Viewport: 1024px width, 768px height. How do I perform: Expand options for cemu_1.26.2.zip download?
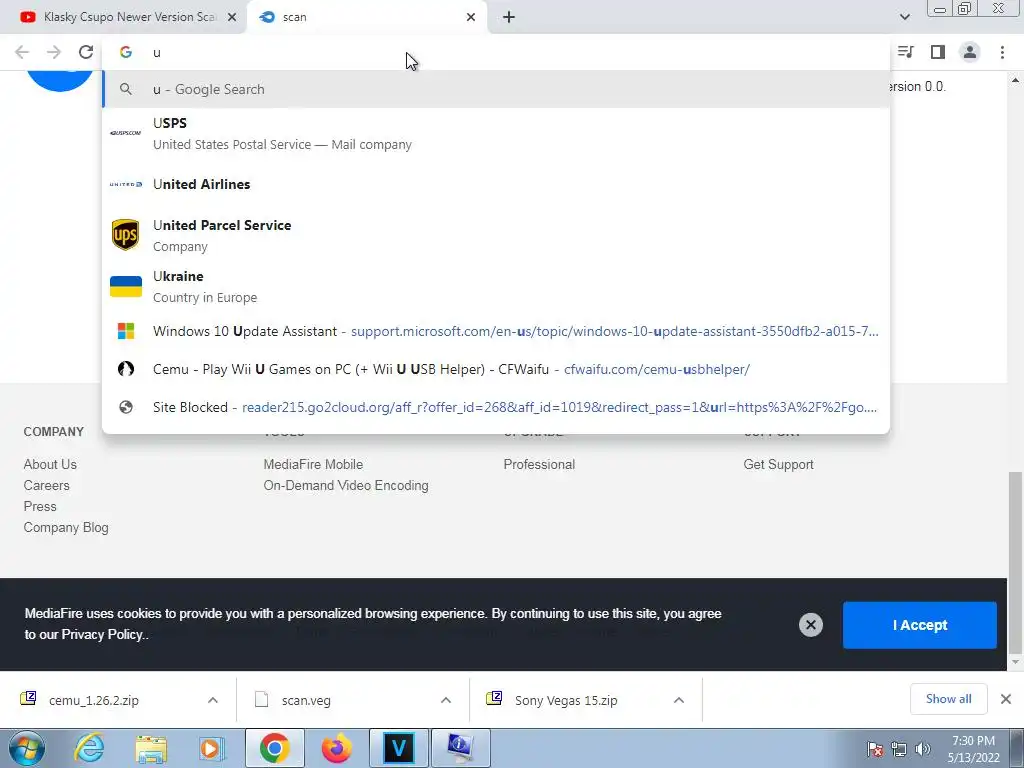pyautogui.click(x=213, y=700)
